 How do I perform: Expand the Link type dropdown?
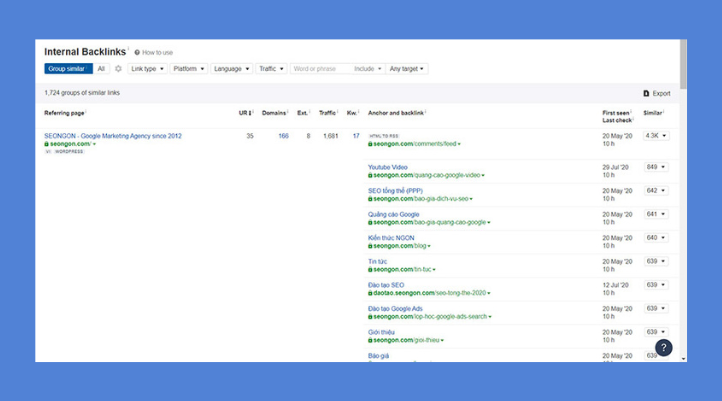click(147, 69)
